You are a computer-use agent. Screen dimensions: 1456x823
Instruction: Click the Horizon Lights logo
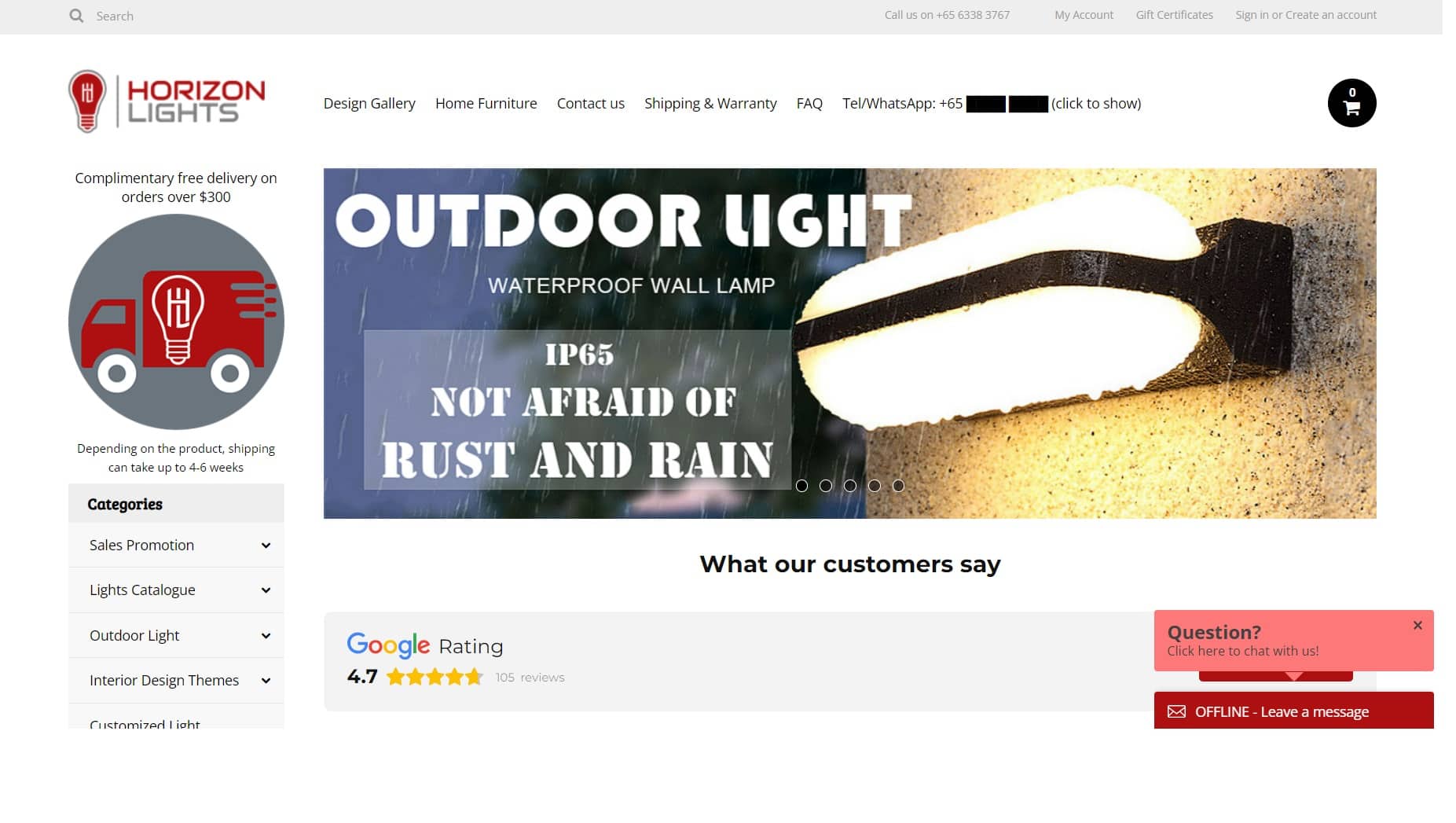coord(167,101)
